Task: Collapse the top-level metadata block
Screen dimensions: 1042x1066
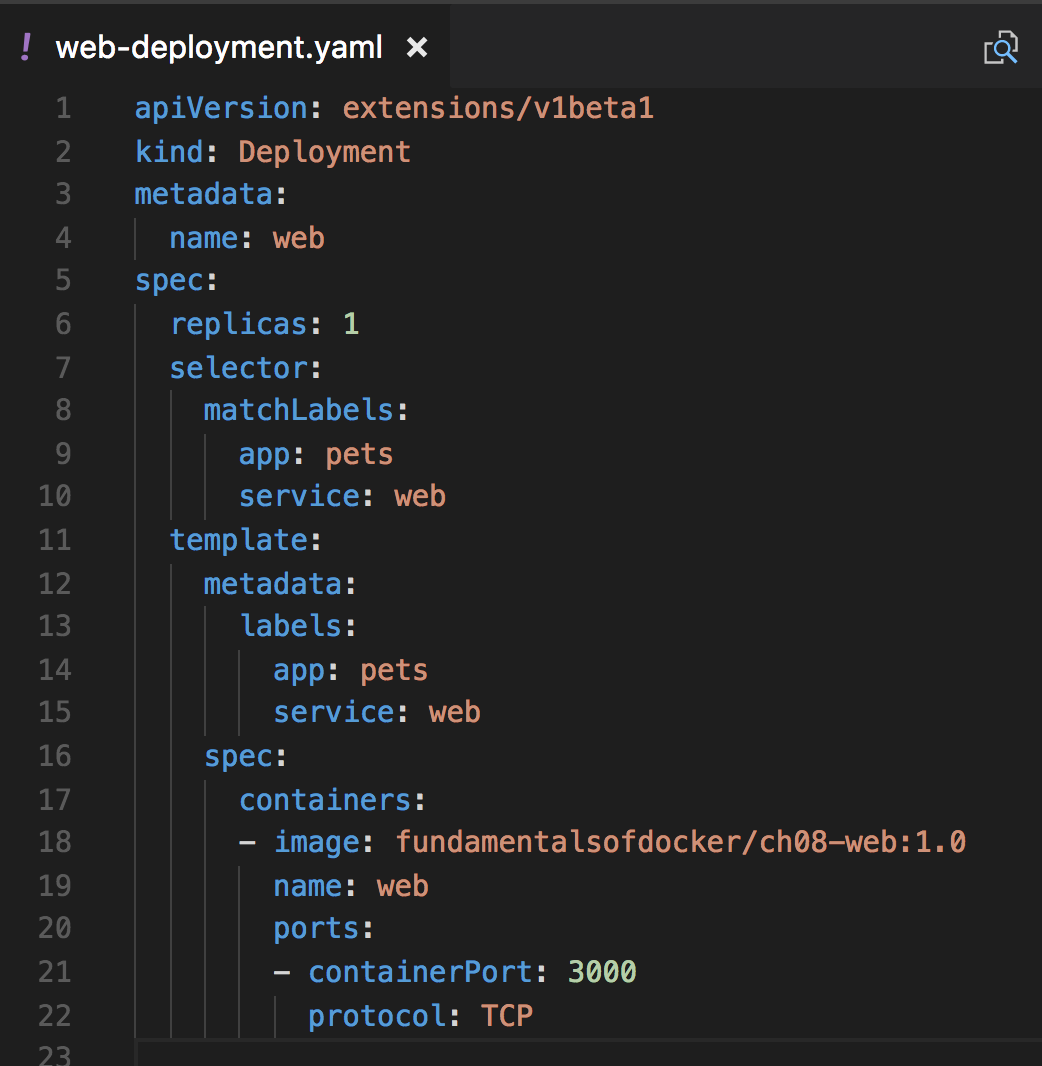Action: point(203,194)
